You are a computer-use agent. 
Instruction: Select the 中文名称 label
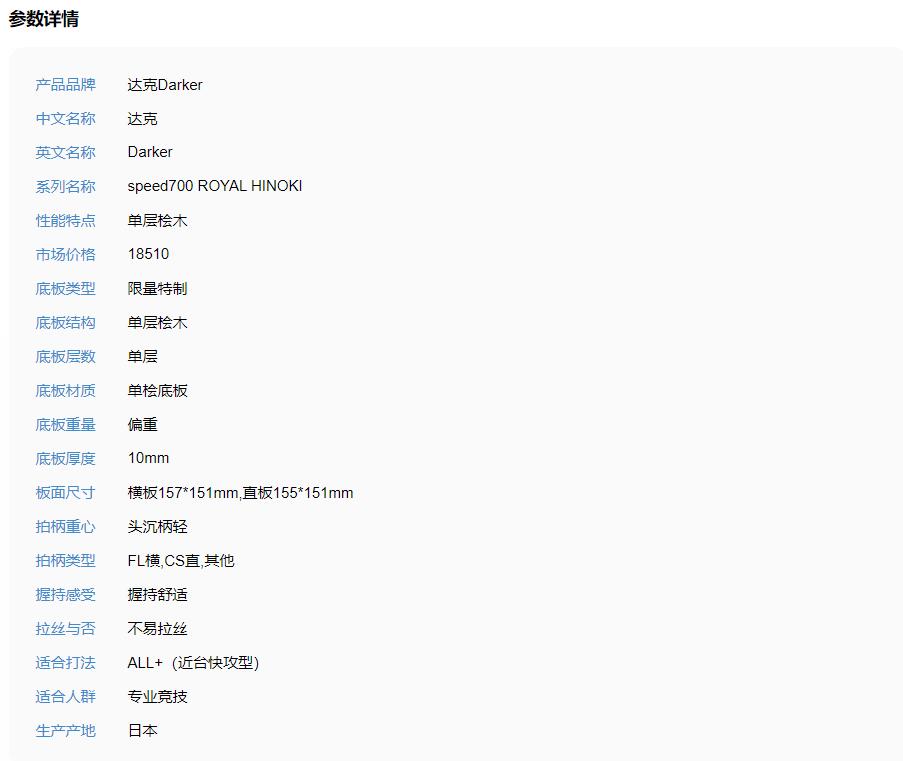[x=66, y=119]
